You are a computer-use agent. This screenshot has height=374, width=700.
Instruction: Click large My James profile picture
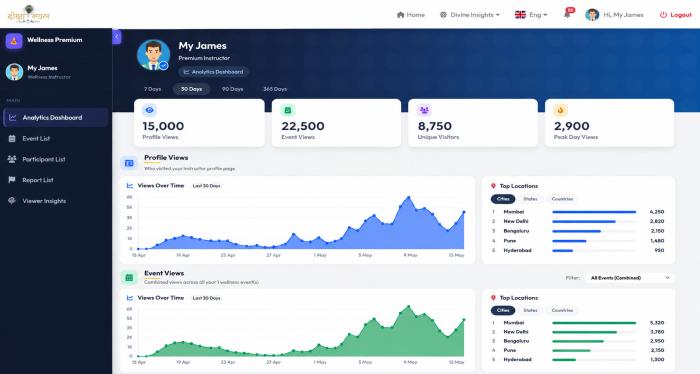point(153,55)
